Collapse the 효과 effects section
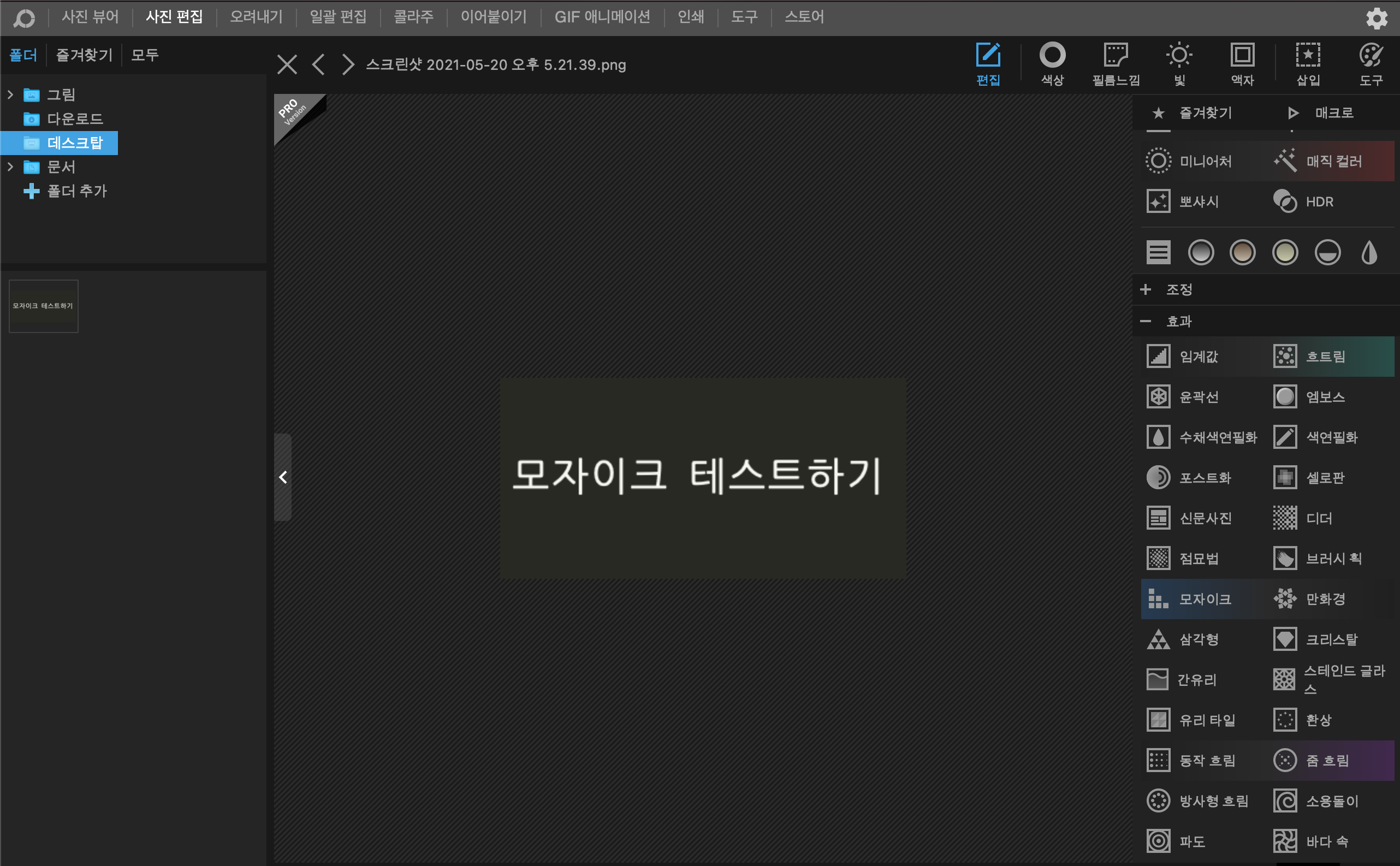This screenshot has width=1400, height=866. (x=1145, y=321)
